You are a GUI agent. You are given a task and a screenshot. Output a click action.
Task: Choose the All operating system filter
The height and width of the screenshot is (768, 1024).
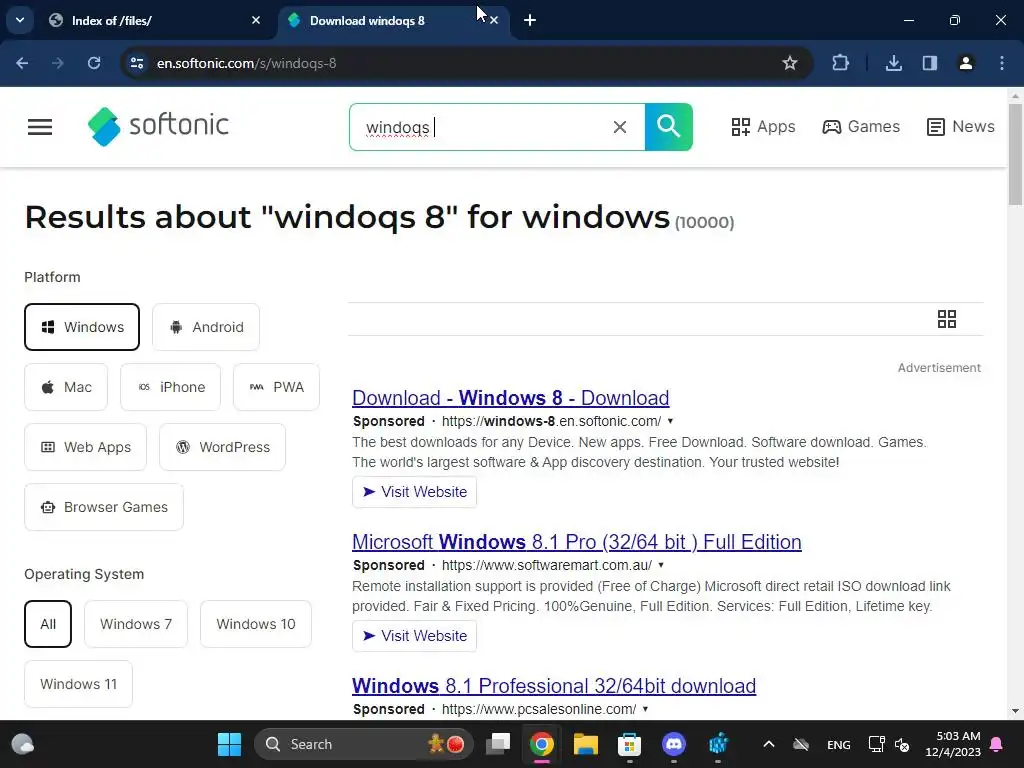(48, 624)
